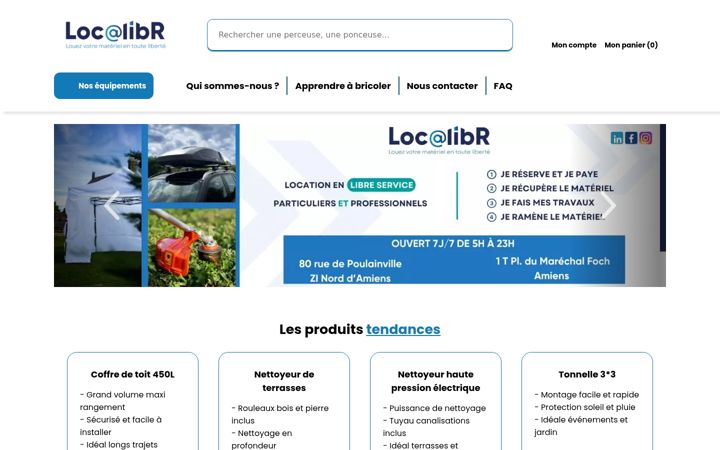
Task: Open the LinkedIn icon in banner
Action: click(617, 138)
